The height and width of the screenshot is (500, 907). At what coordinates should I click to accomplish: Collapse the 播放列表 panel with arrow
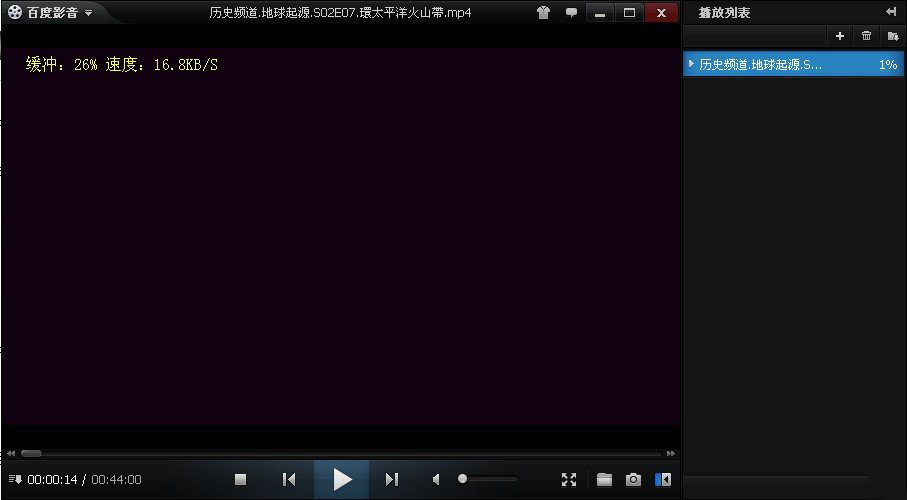890,12
